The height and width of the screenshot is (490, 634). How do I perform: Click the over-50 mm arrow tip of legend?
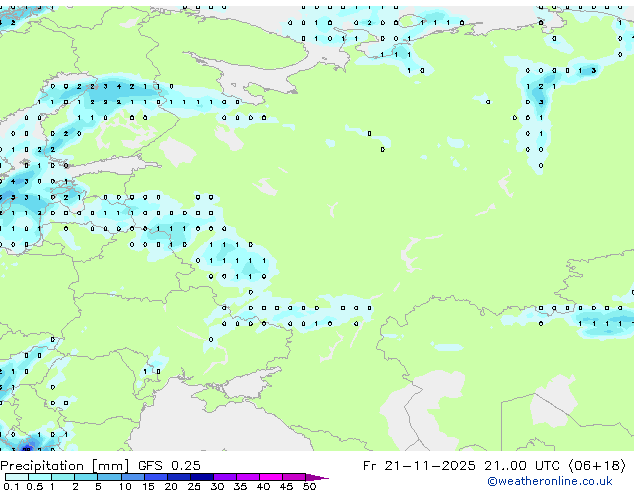click(317, 477)
